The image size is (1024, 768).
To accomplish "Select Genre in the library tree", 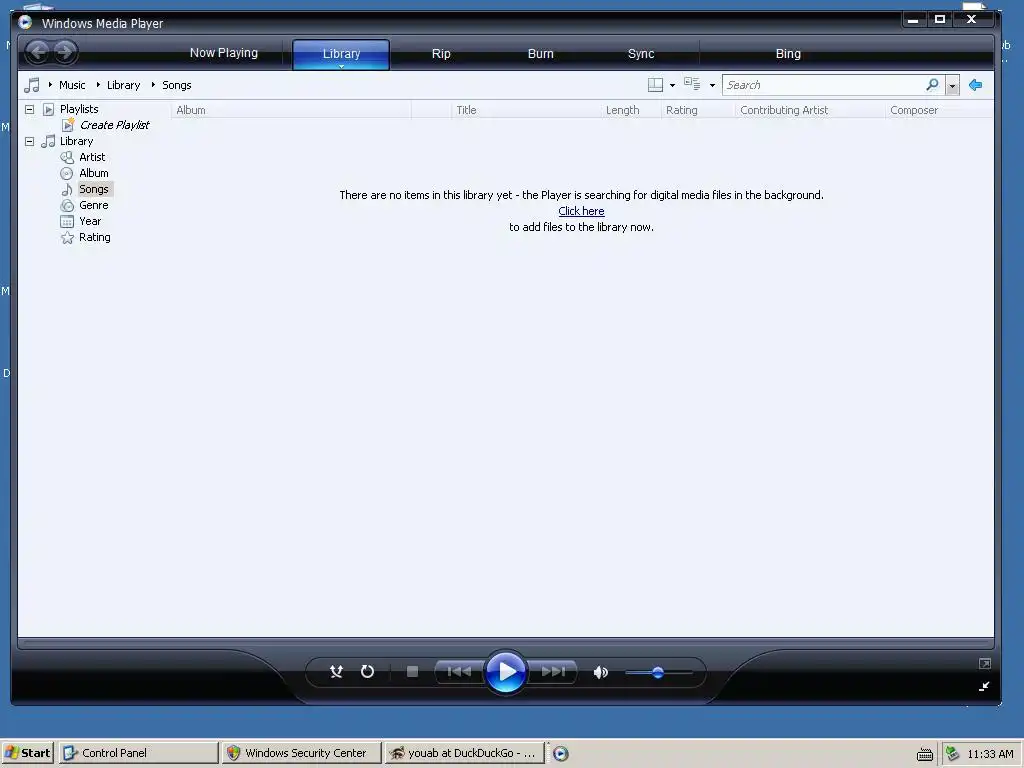I will [x=93, y=205].
